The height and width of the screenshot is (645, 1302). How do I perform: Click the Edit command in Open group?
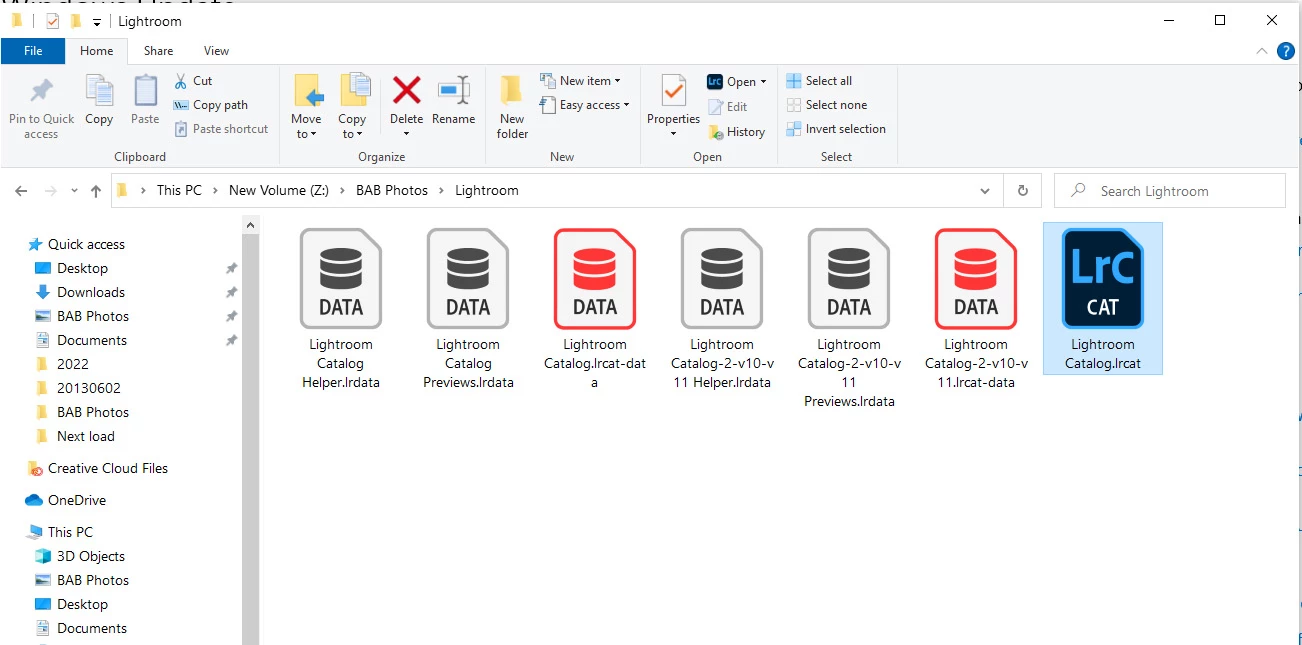pos(728,107)
